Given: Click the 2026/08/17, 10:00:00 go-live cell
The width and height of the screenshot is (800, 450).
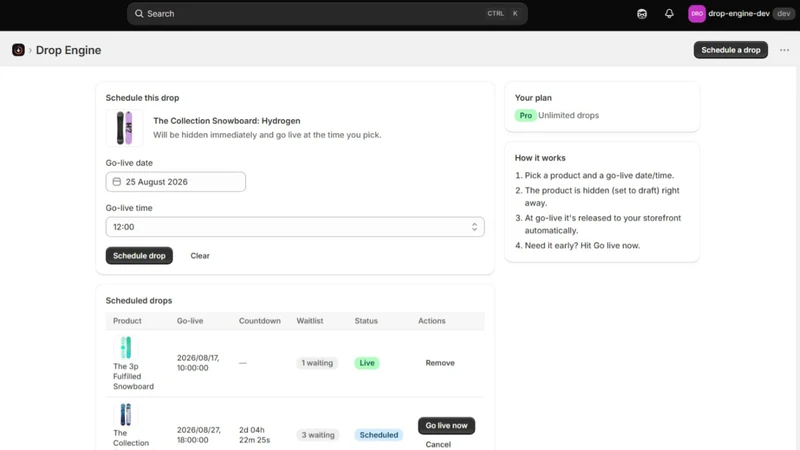Looking at the screenshot, I should click(198, 363).
